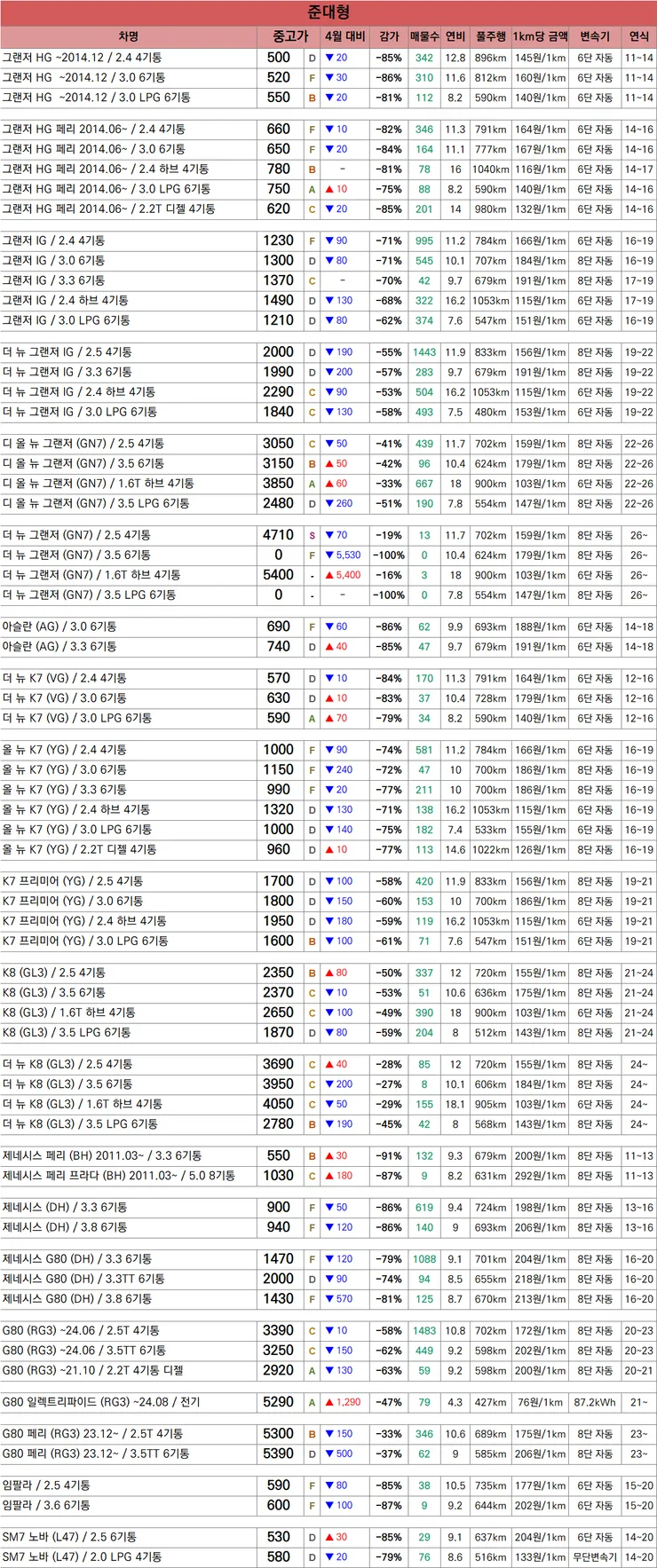Click the "차명" column header

pyautogui.click(x=128, y=36)
